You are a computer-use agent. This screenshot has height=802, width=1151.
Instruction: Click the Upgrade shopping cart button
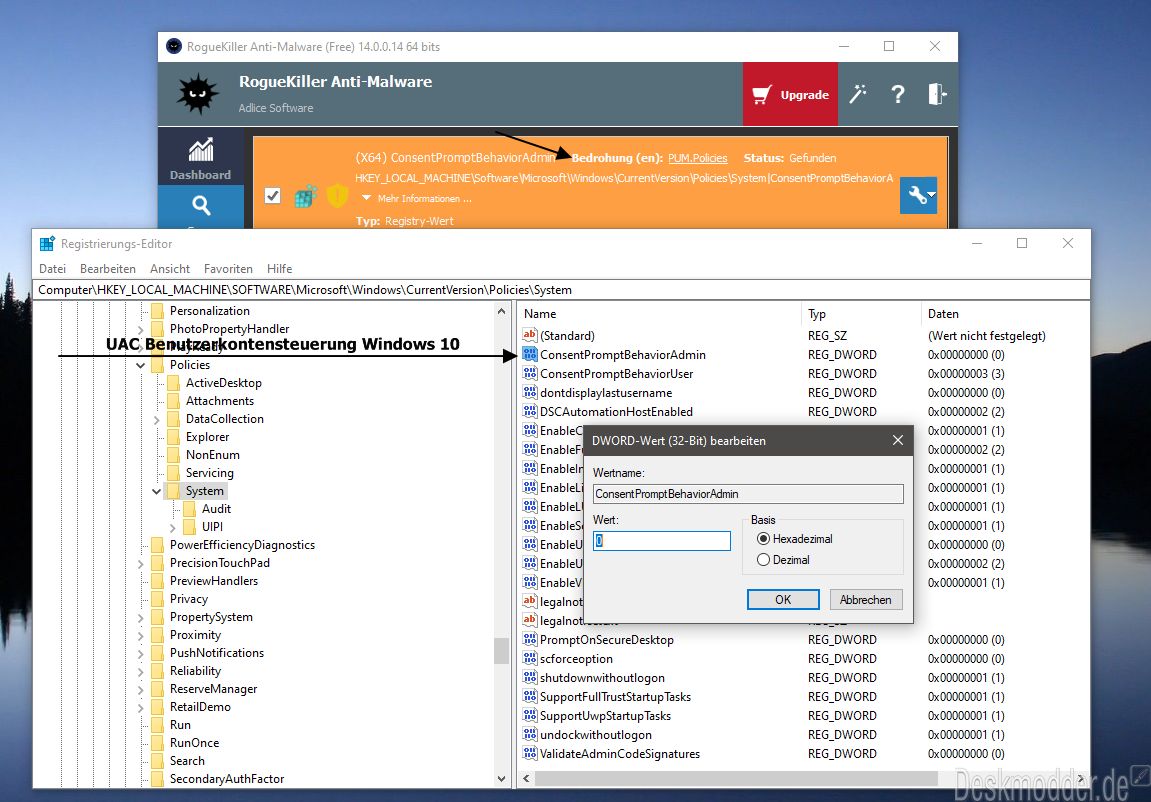tap(790, 94)
